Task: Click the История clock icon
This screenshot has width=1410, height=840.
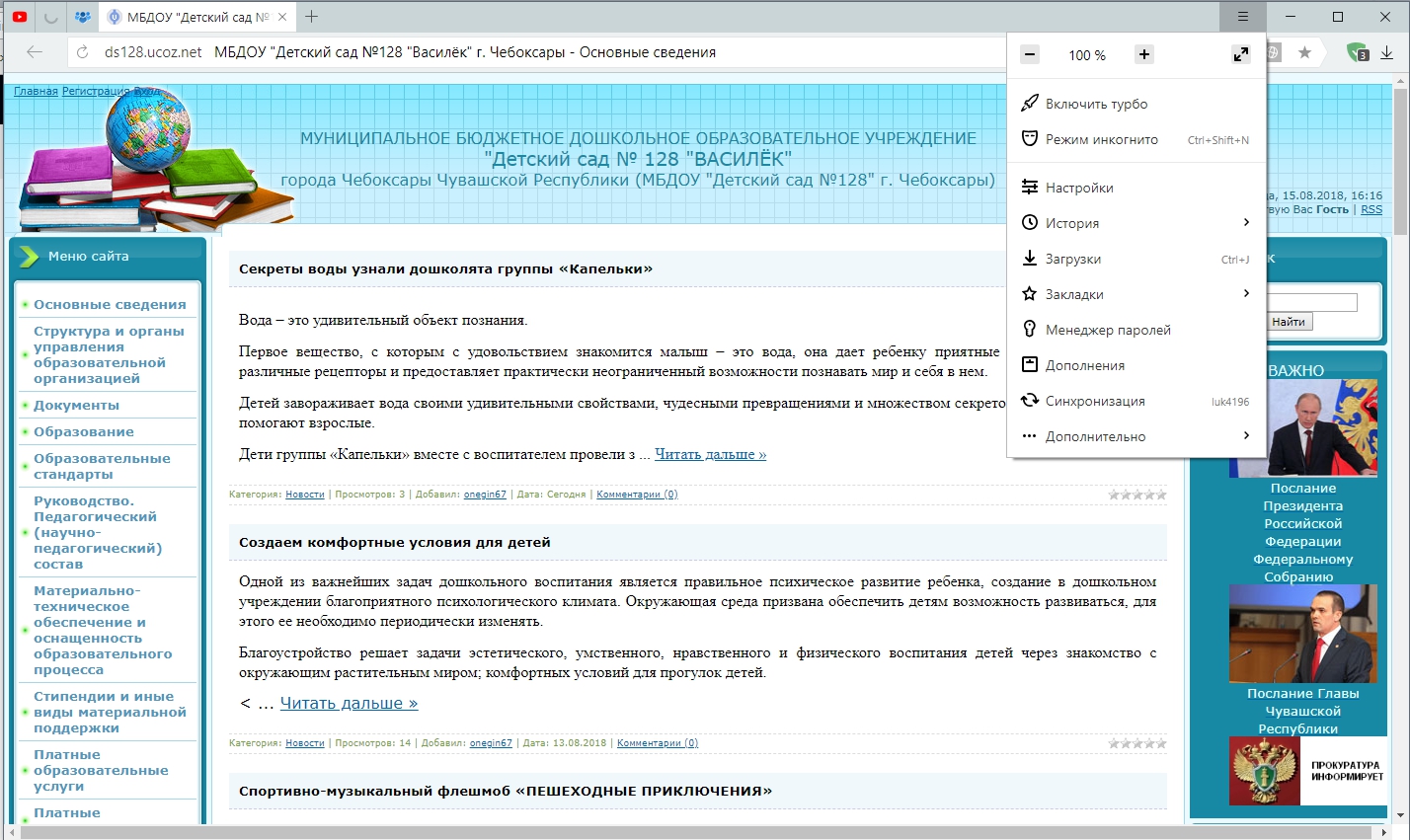Action: tap(1029, 223)
